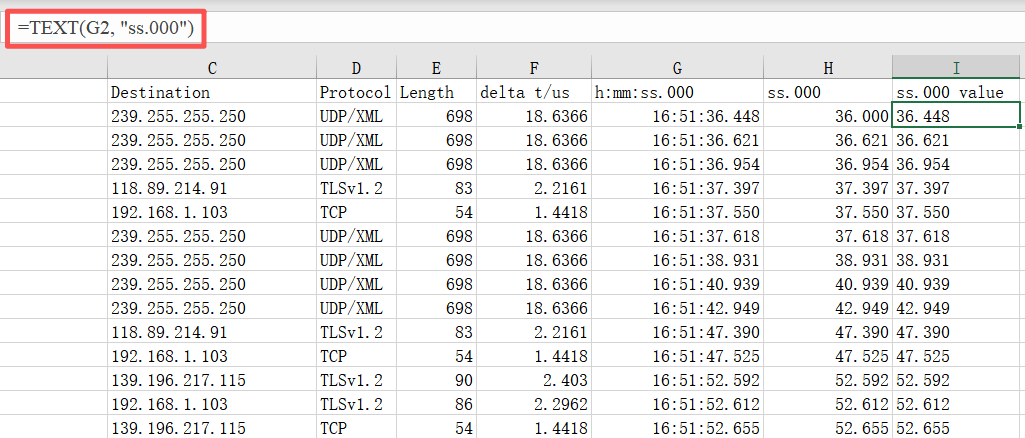Select cell showing 16:51:52.612
This screenshot has height=438, width=1025.
click(x=677, y=403)
